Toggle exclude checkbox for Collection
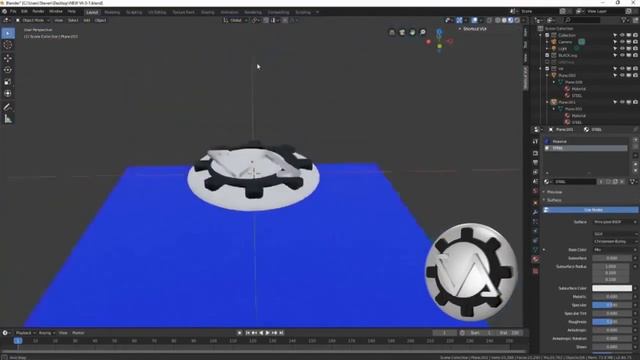This screenshot has width=640, height=360. click(x=547, y=36)
